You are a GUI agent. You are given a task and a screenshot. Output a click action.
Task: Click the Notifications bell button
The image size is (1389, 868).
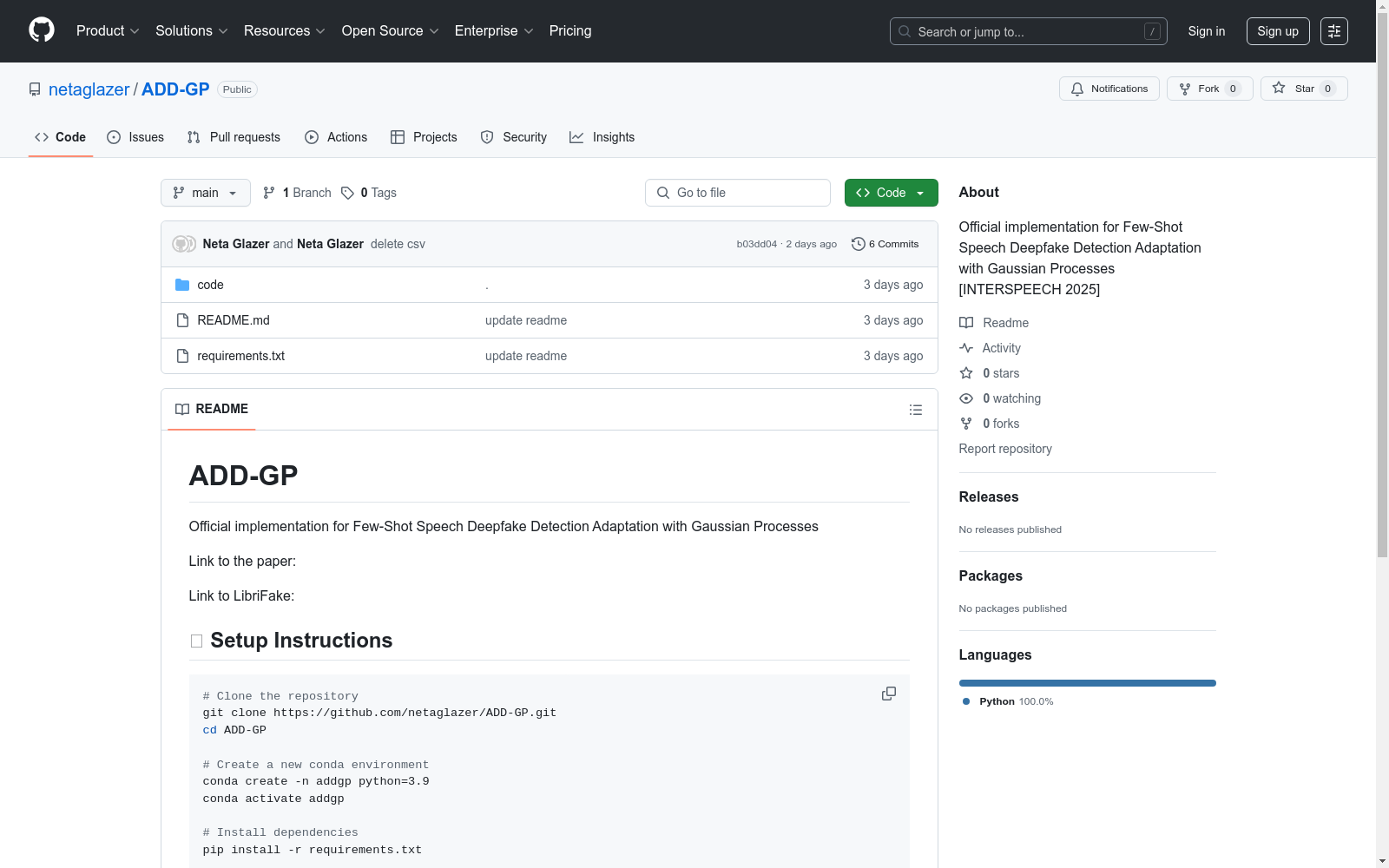click(1109, 89)
